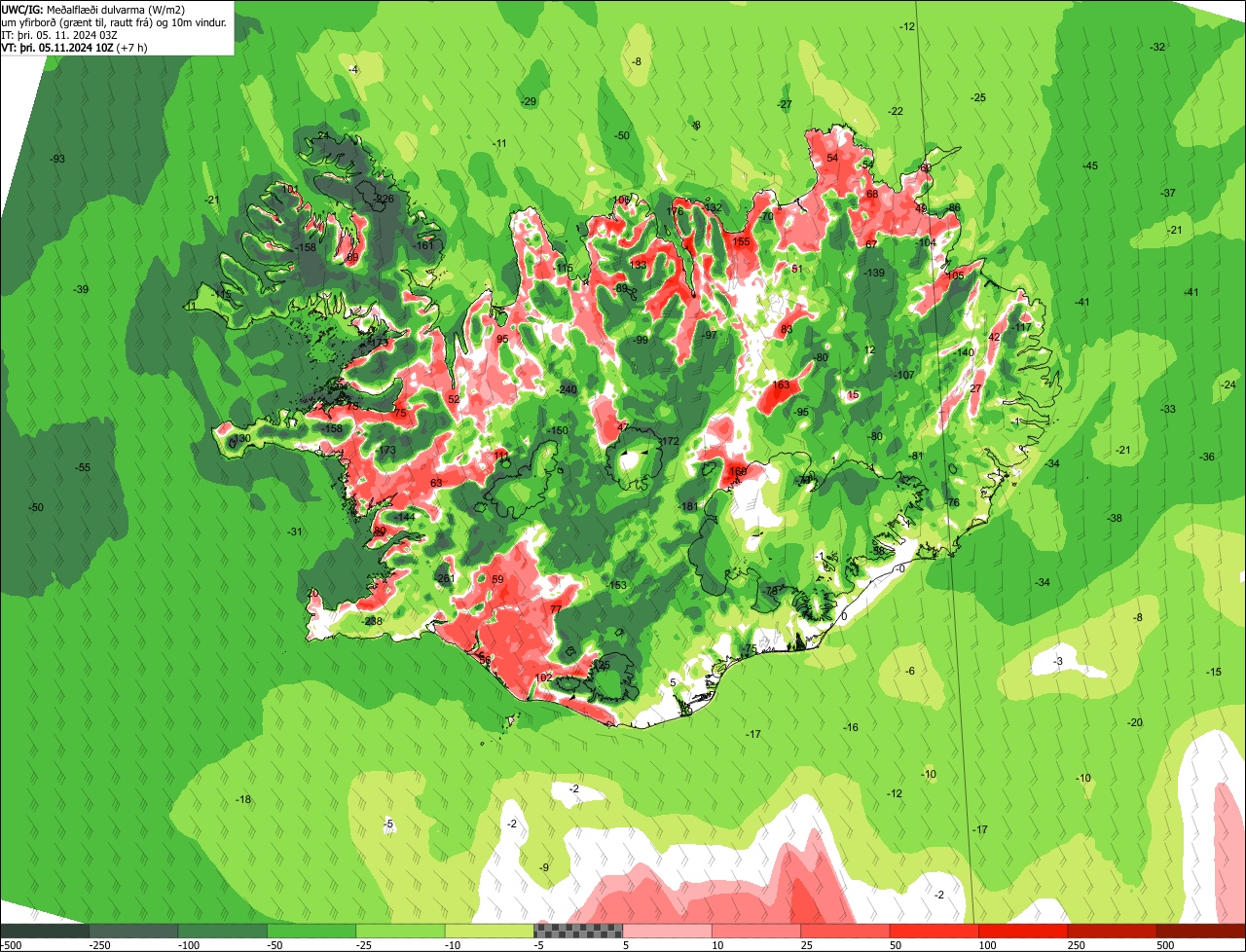Click the '-29' value north of Iceland

[529, 101]
